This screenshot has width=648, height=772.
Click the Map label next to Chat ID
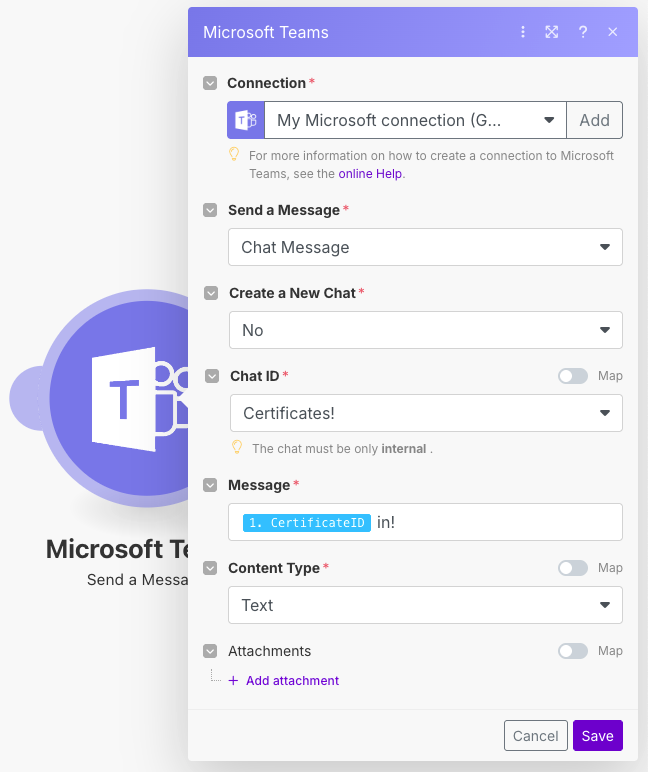(x=610, y=376)
